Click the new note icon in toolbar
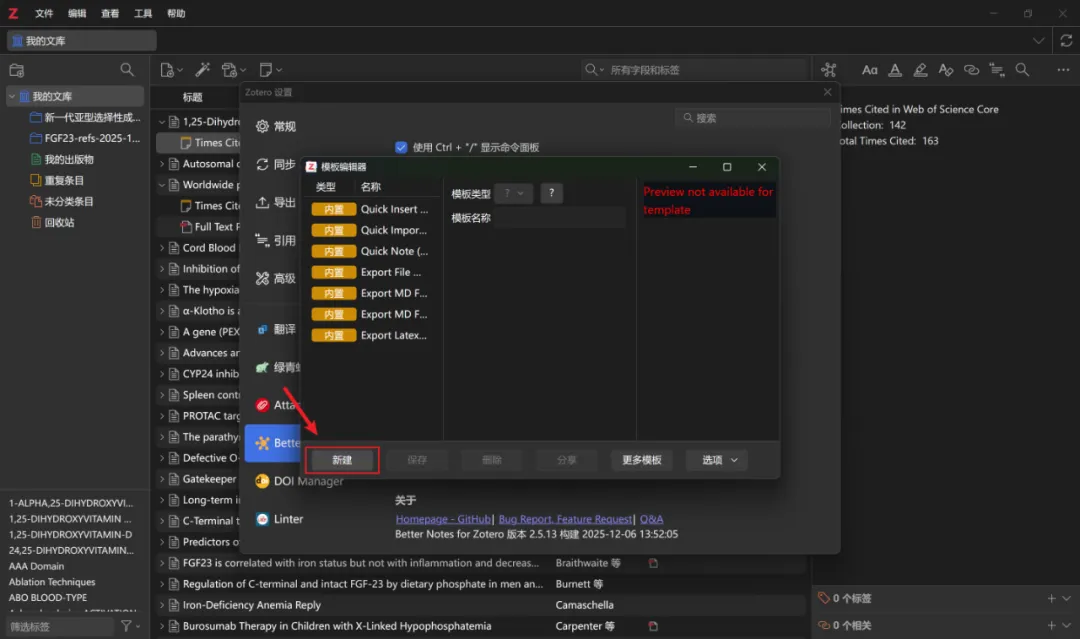 pyautogui.click(x=266, y=70)
